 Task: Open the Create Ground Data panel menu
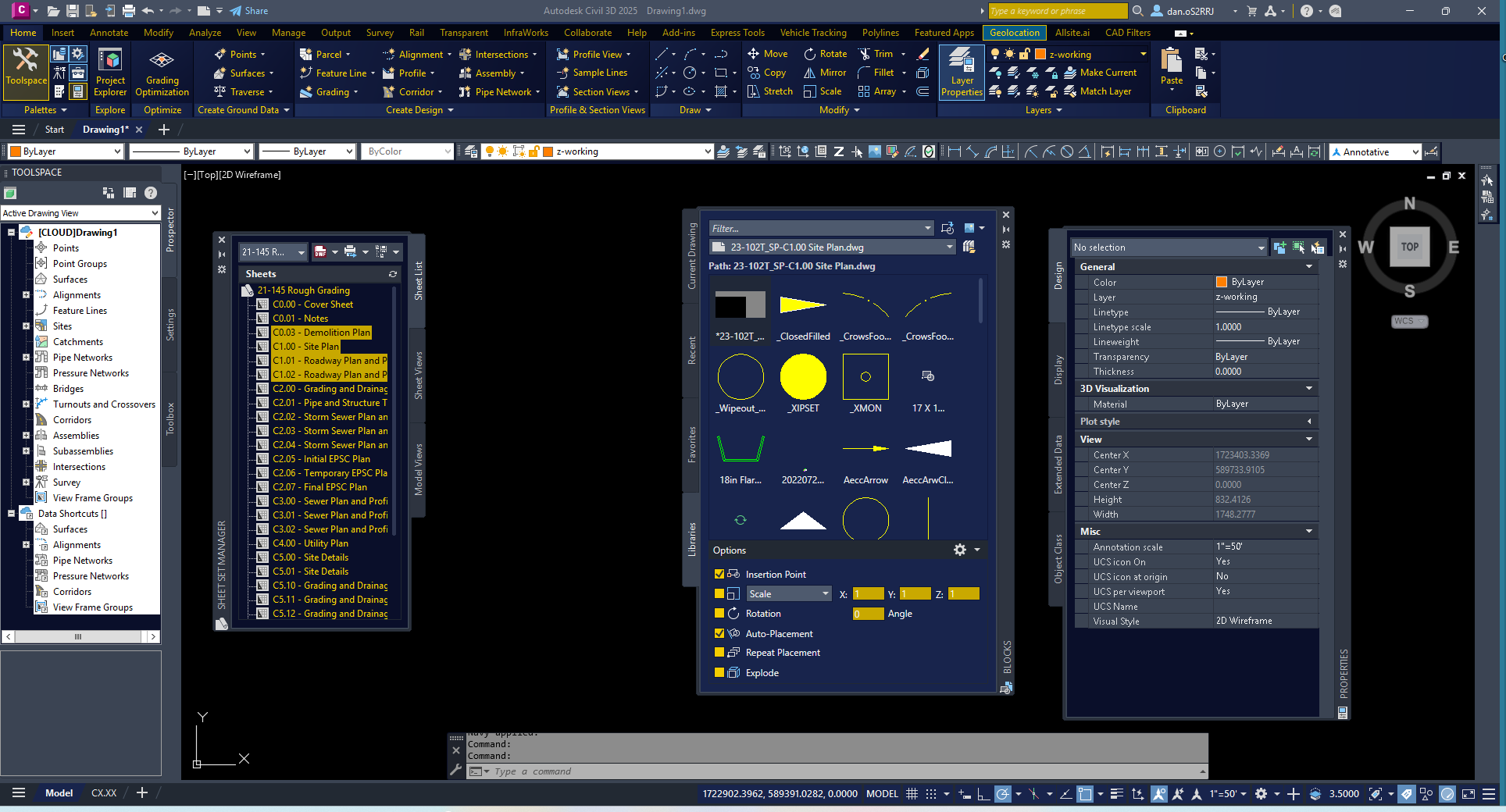click(x=243, y=110)
